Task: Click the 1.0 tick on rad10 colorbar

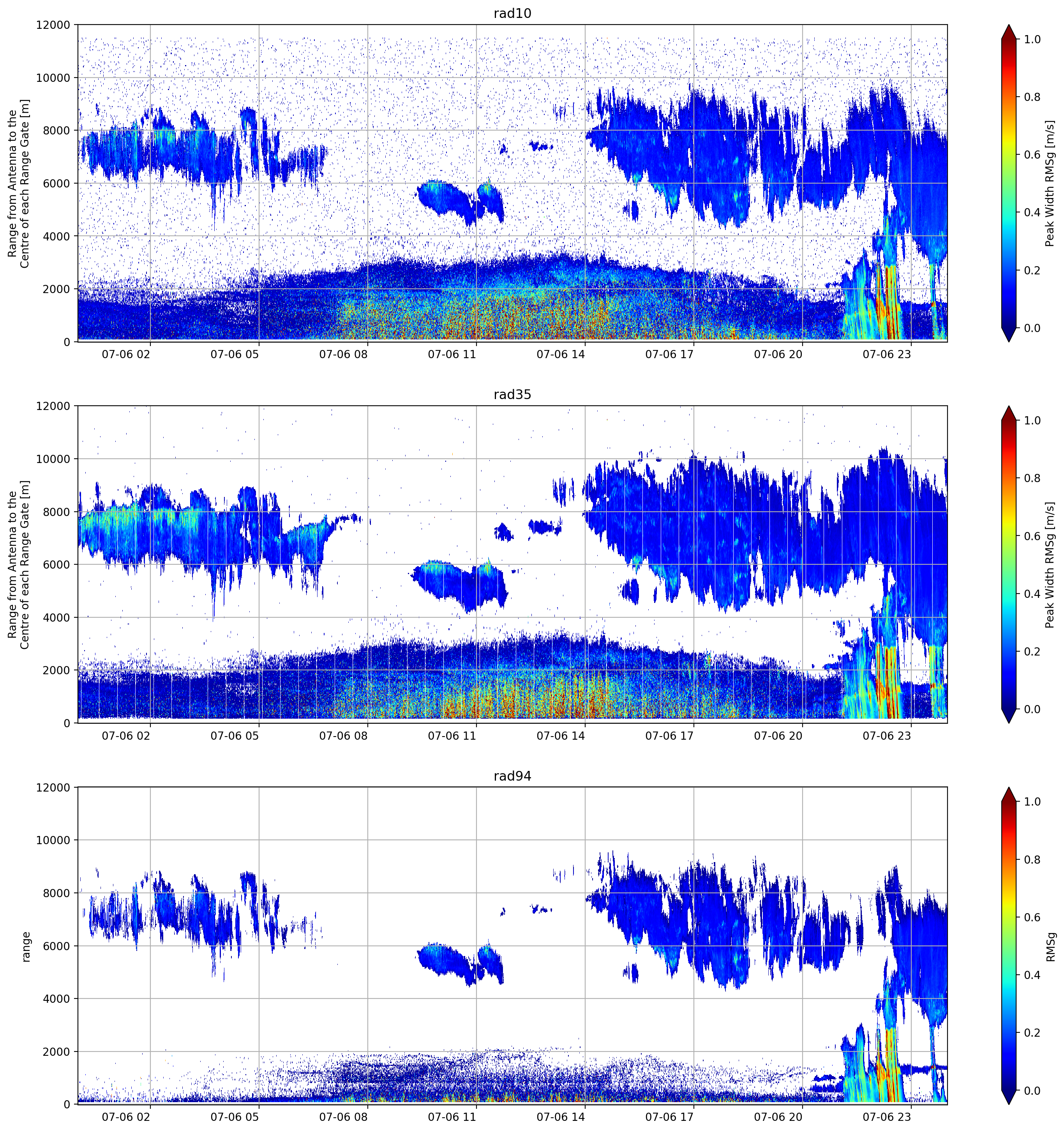Action: click(1032, 39)
